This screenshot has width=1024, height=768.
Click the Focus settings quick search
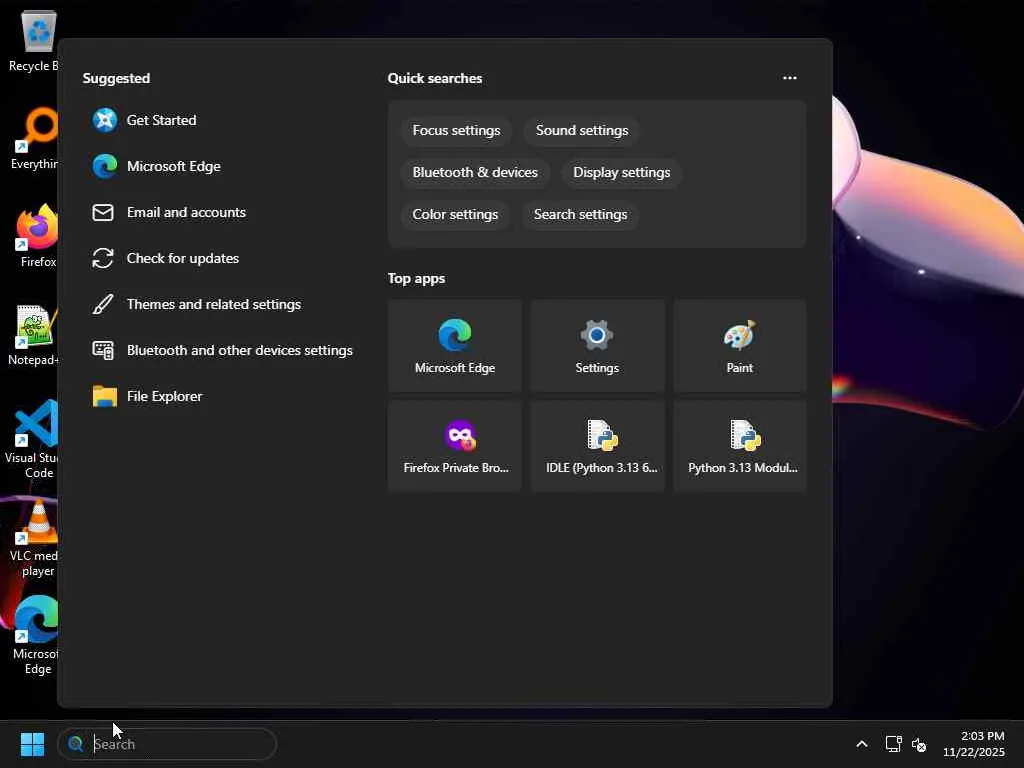click(x=456, y=131)
